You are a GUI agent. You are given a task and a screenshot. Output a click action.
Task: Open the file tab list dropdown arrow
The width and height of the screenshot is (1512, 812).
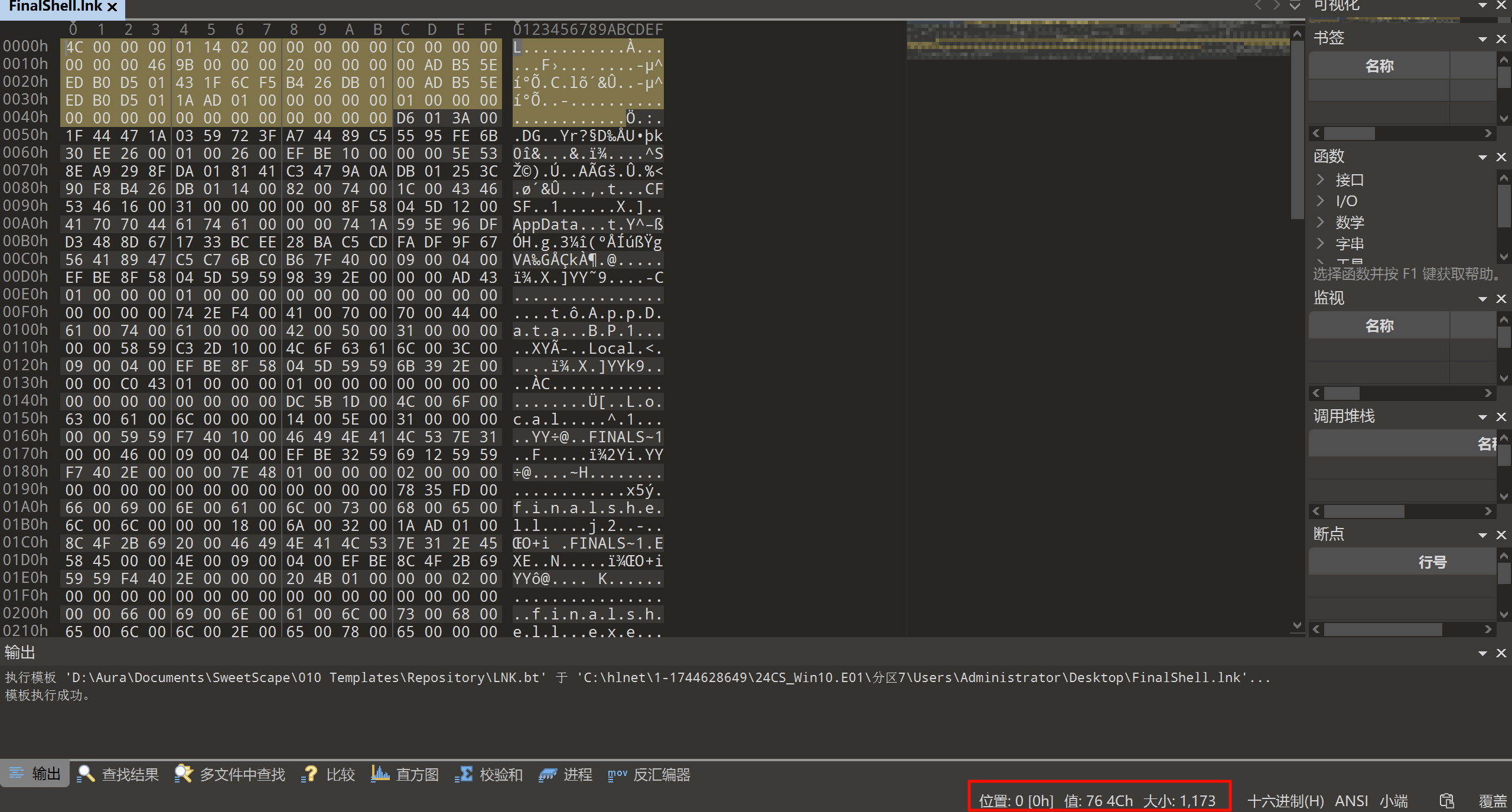(1295, 5)
